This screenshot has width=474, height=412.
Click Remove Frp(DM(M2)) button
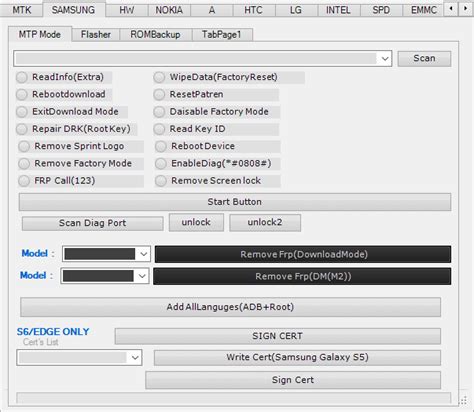click(x=302, y=276)
